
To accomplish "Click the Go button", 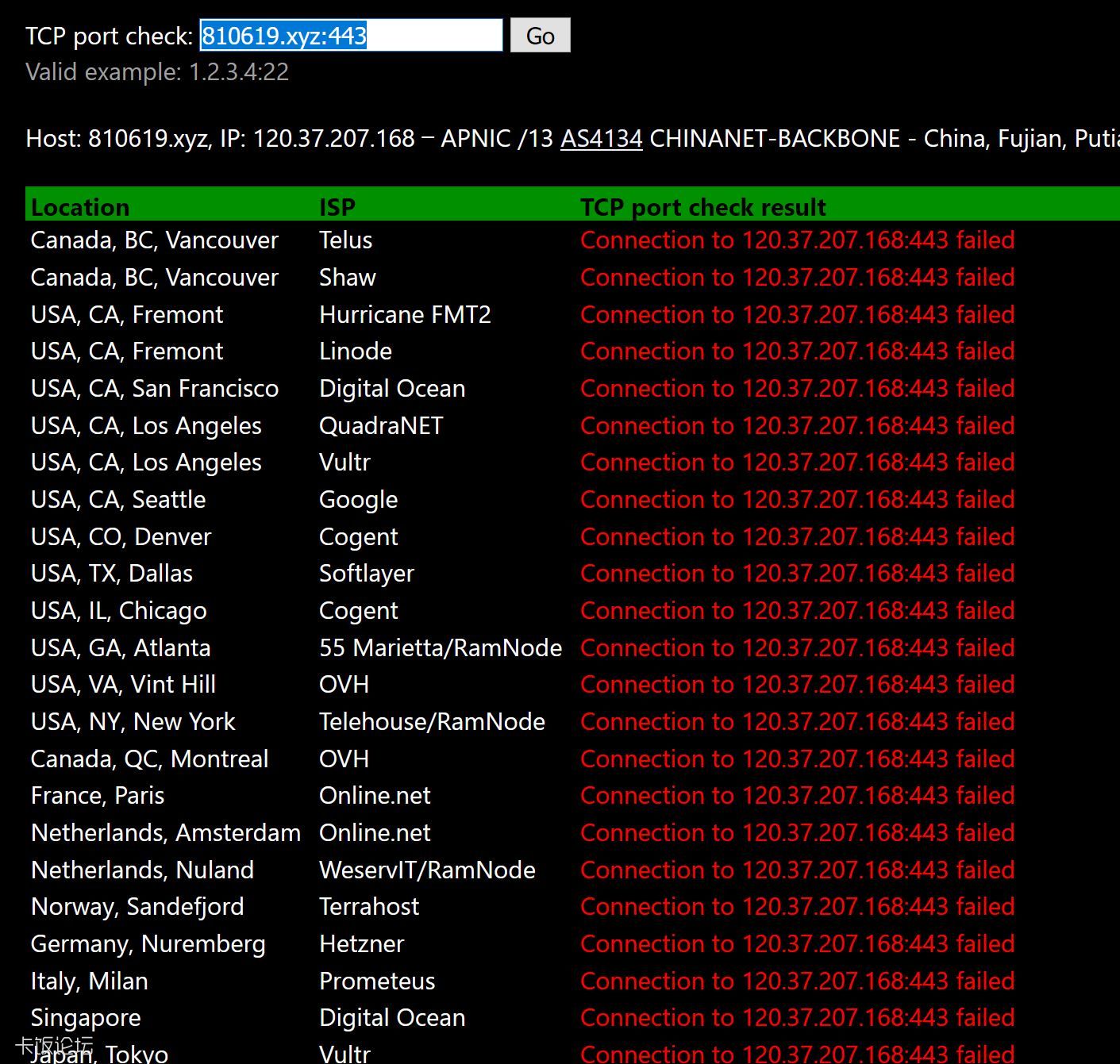I will [x=540, y=36].
